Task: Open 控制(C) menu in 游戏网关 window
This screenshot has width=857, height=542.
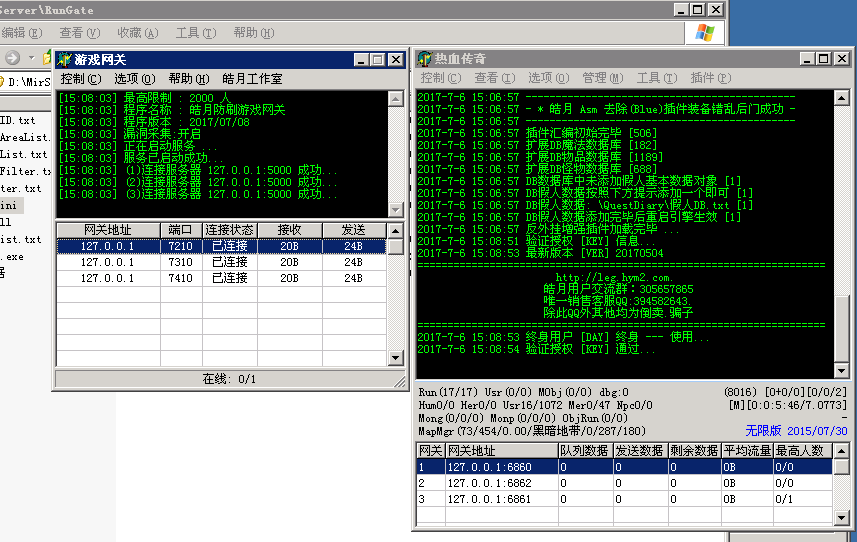Action: (81, 79)
